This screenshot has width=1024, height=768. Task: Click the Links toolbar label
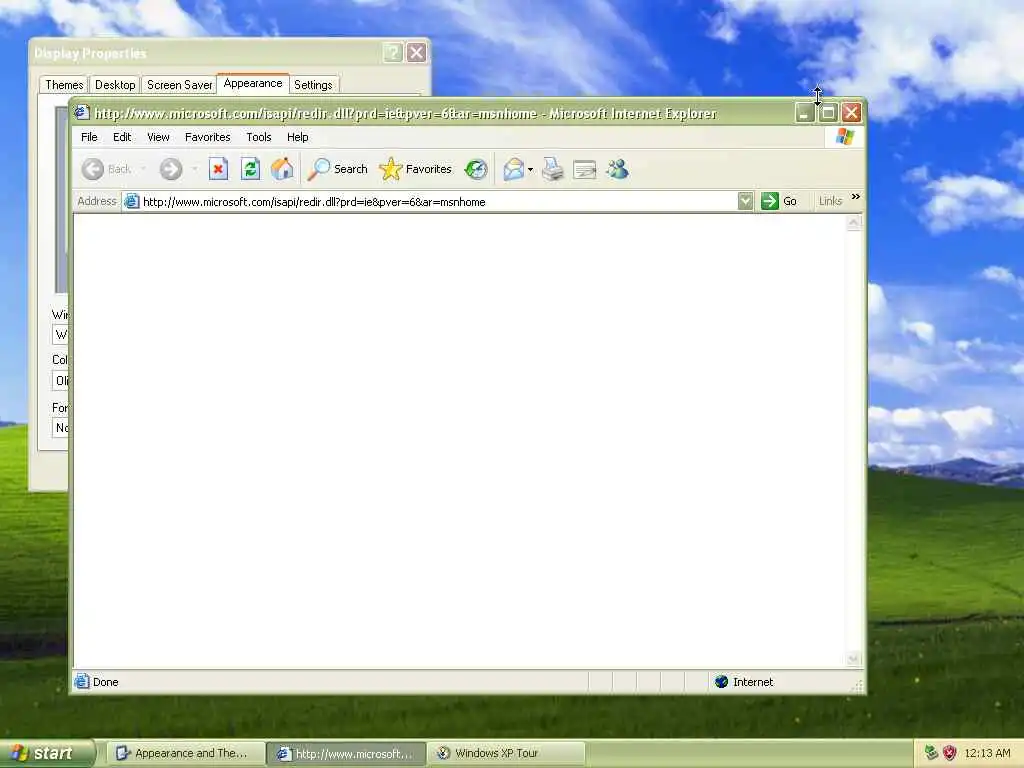click(831, 201)
